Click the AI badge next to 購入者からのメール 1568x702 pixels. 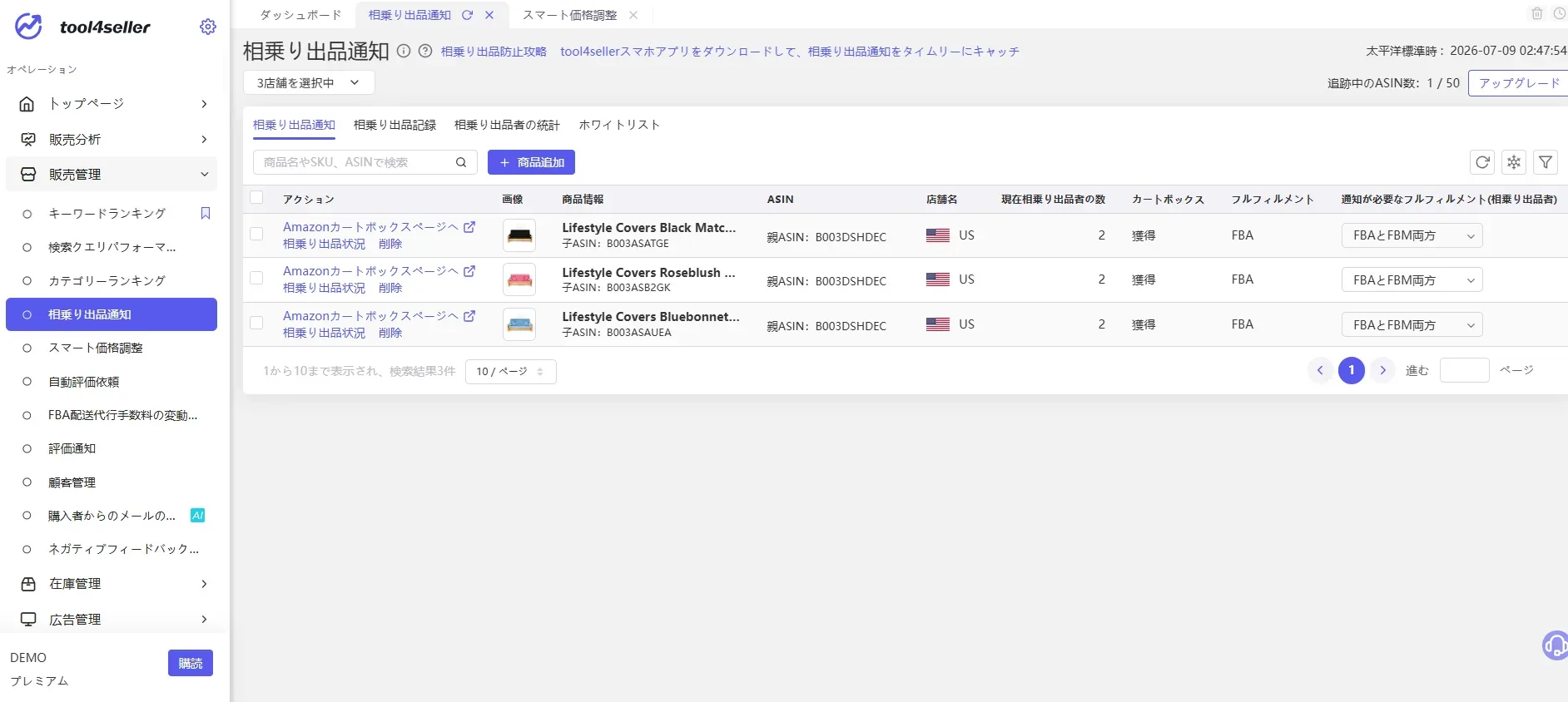pos(197,515)
